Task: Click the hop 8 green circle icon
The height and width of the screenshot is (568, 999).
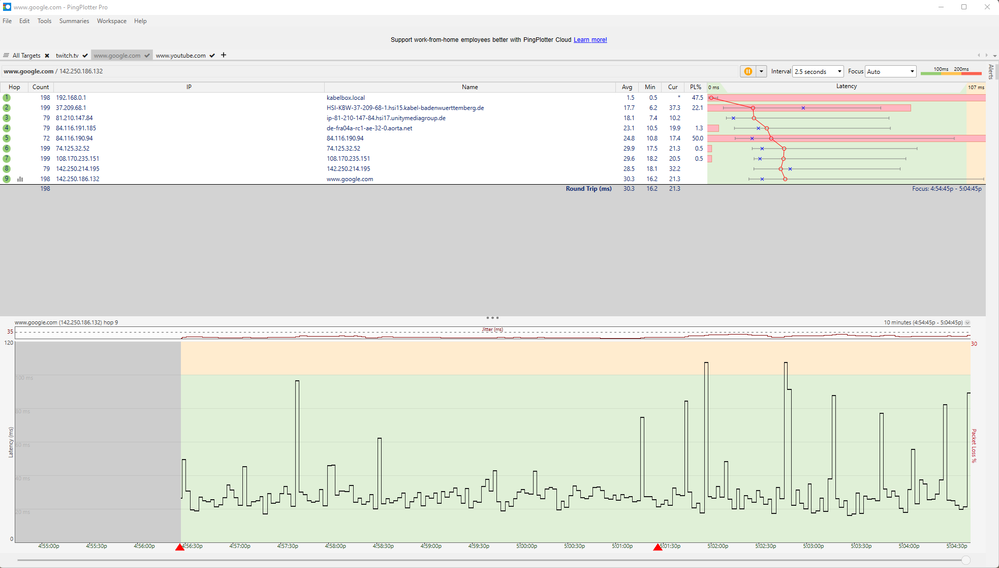Action: coord(6,169)
